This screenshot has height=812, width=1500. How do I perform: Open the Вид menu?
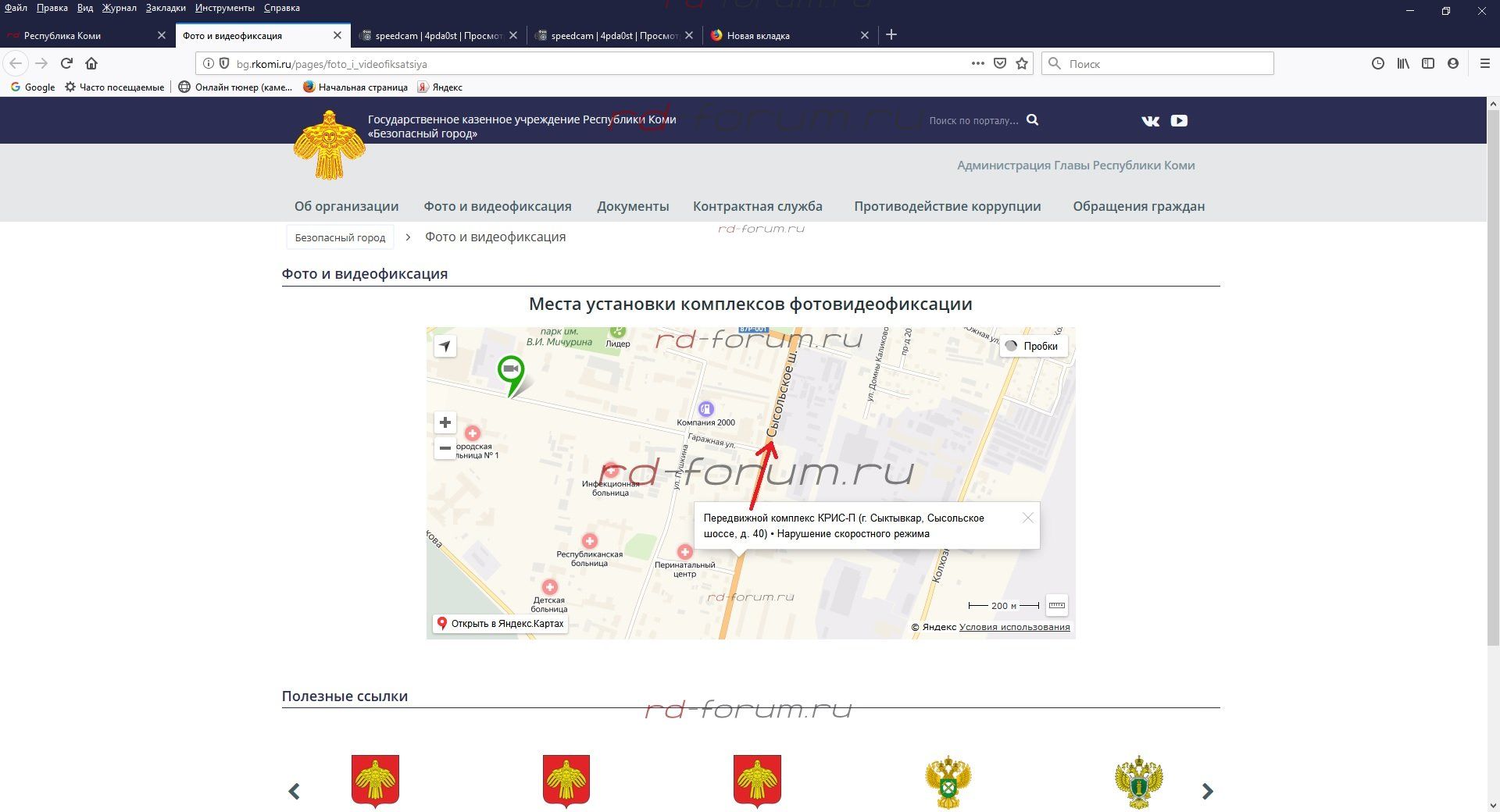coord(85,8)
